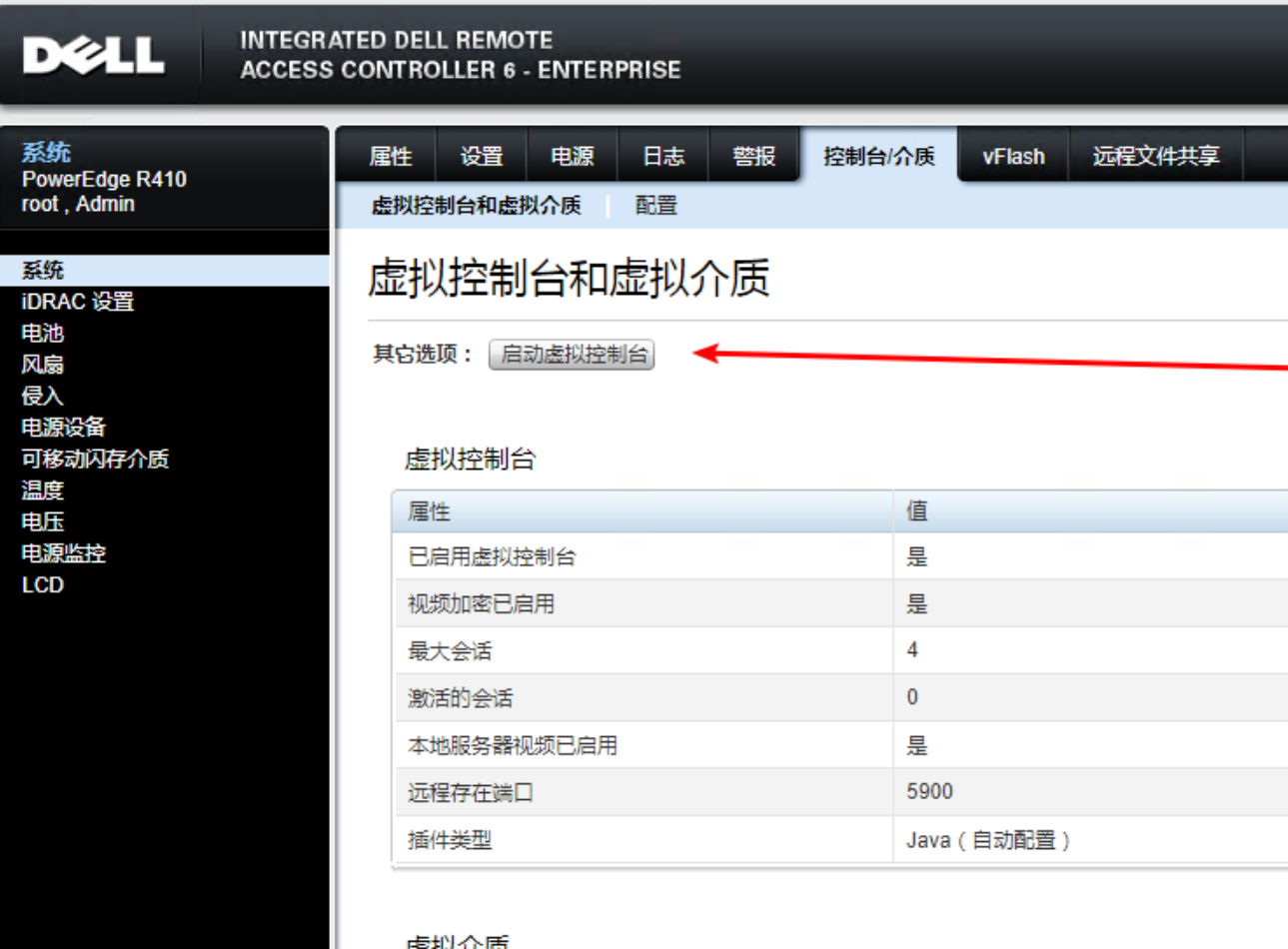Select 系统 in the sidebar tree

coord(43,271)
